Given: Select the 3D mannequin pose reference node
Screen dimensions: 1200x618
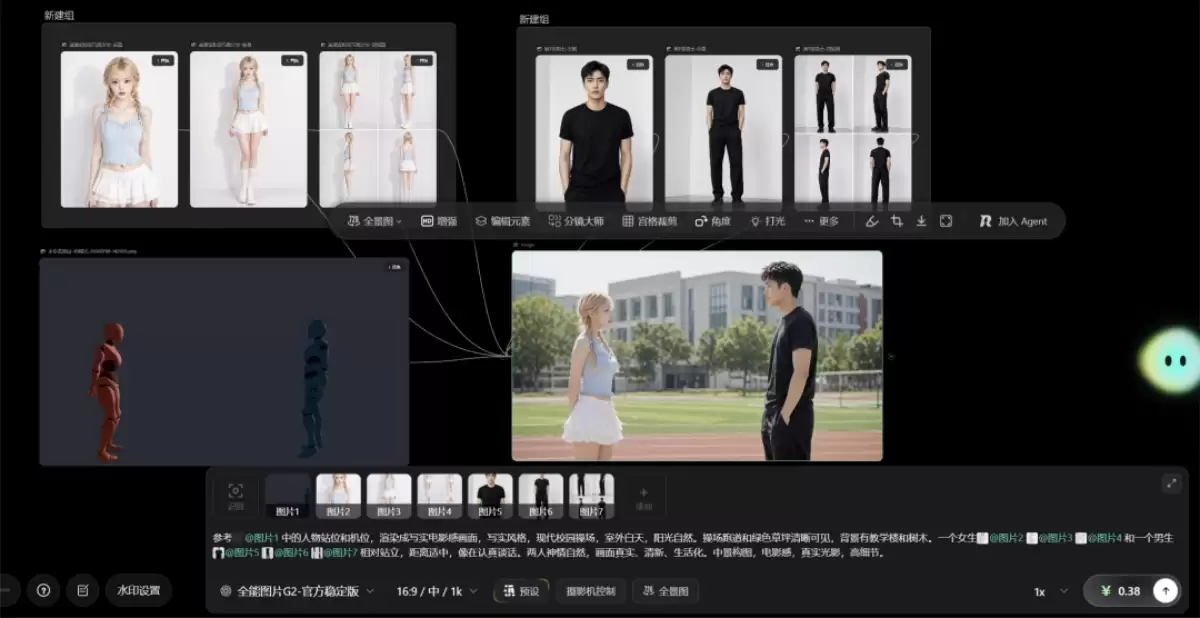Looking at the screenshot, I should click(x=224, y=361).
